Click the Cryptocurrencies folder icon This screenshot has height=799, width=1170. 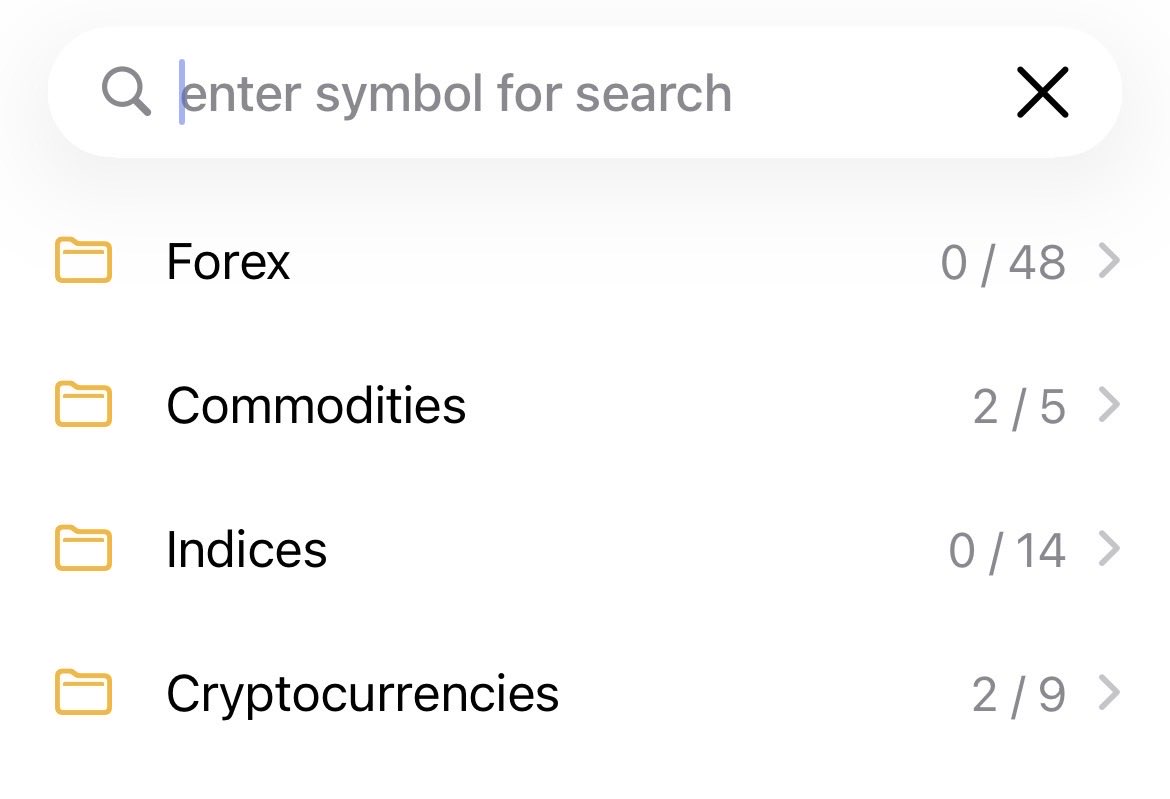(83, 693)
